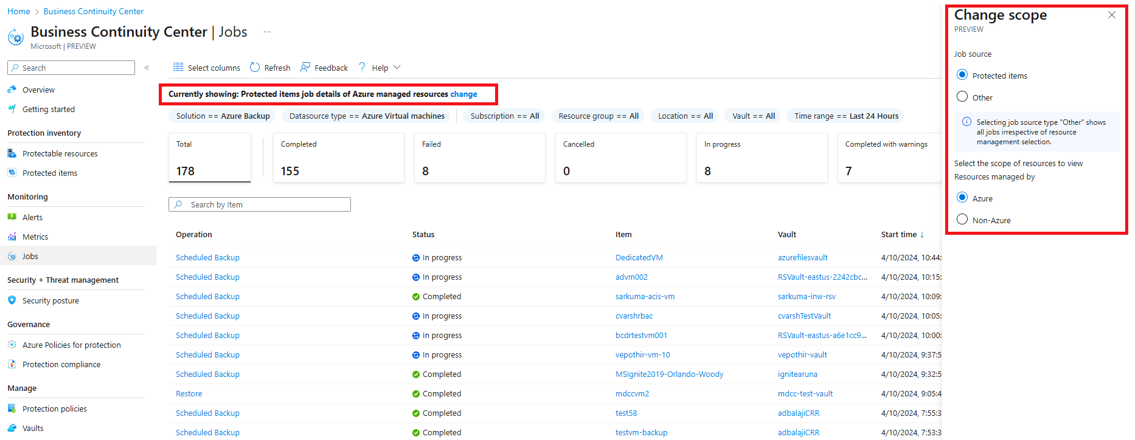Open the Restore operation link

(189, 394)
